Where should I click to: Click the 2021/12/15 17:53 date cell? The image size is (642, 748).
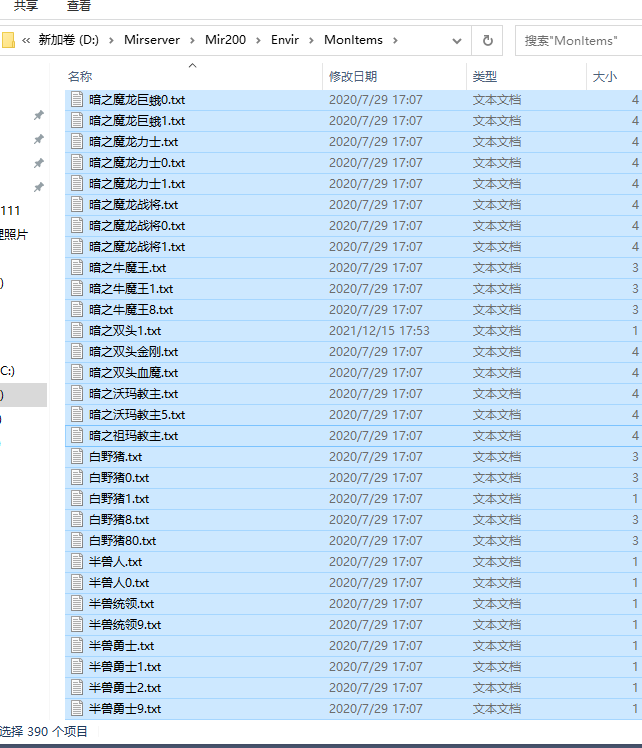(x=379, y=331)
